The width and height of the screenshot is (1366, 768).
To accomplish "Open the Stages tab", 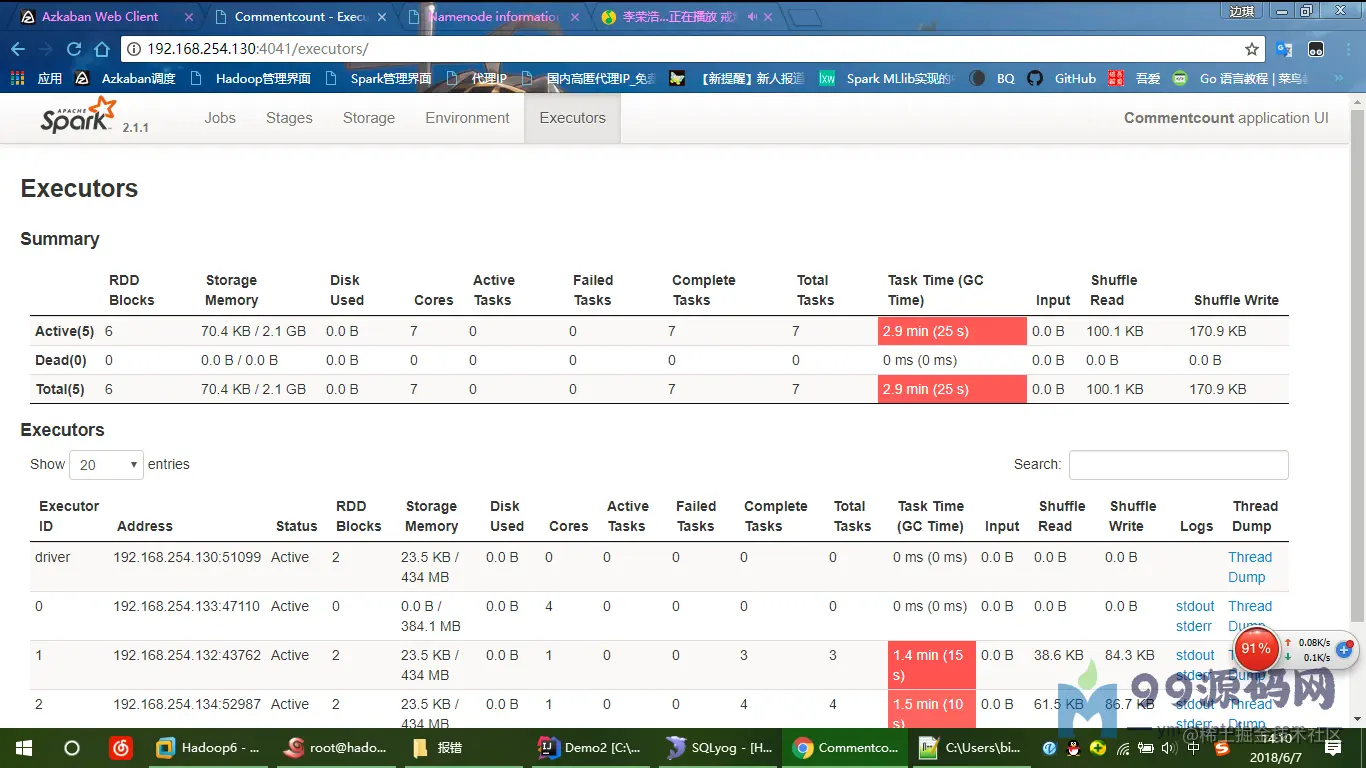I will (289, 118).
